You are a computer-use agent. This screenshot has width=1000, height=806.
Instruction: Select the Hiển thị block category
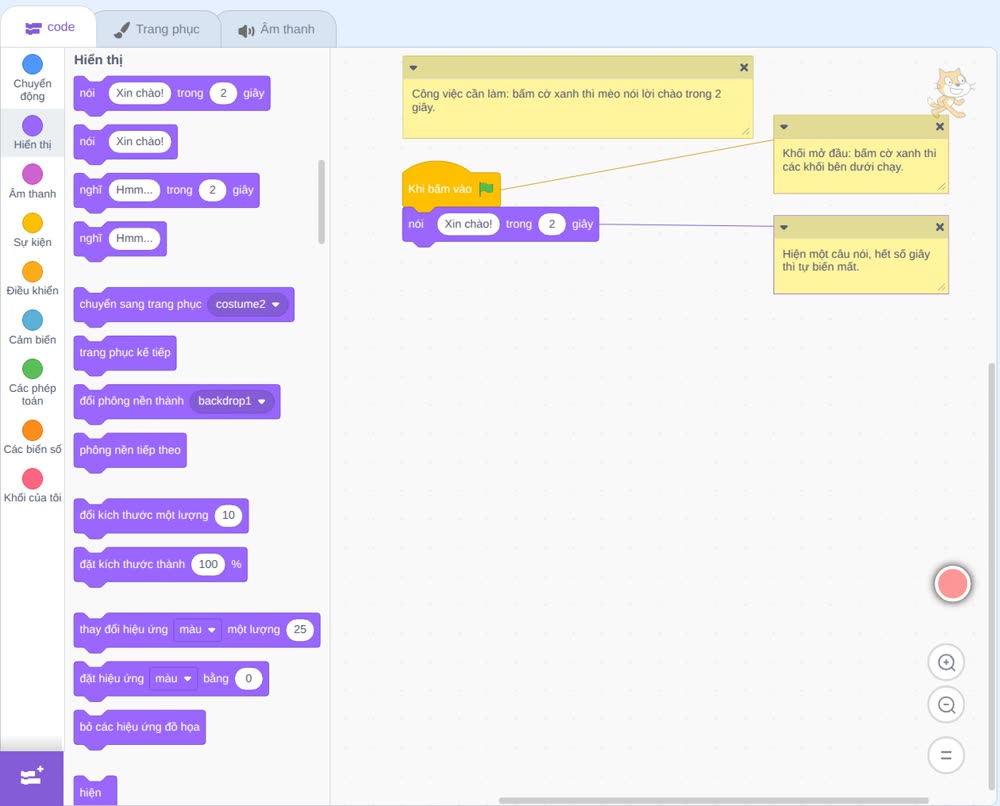(x=32, y=133)
